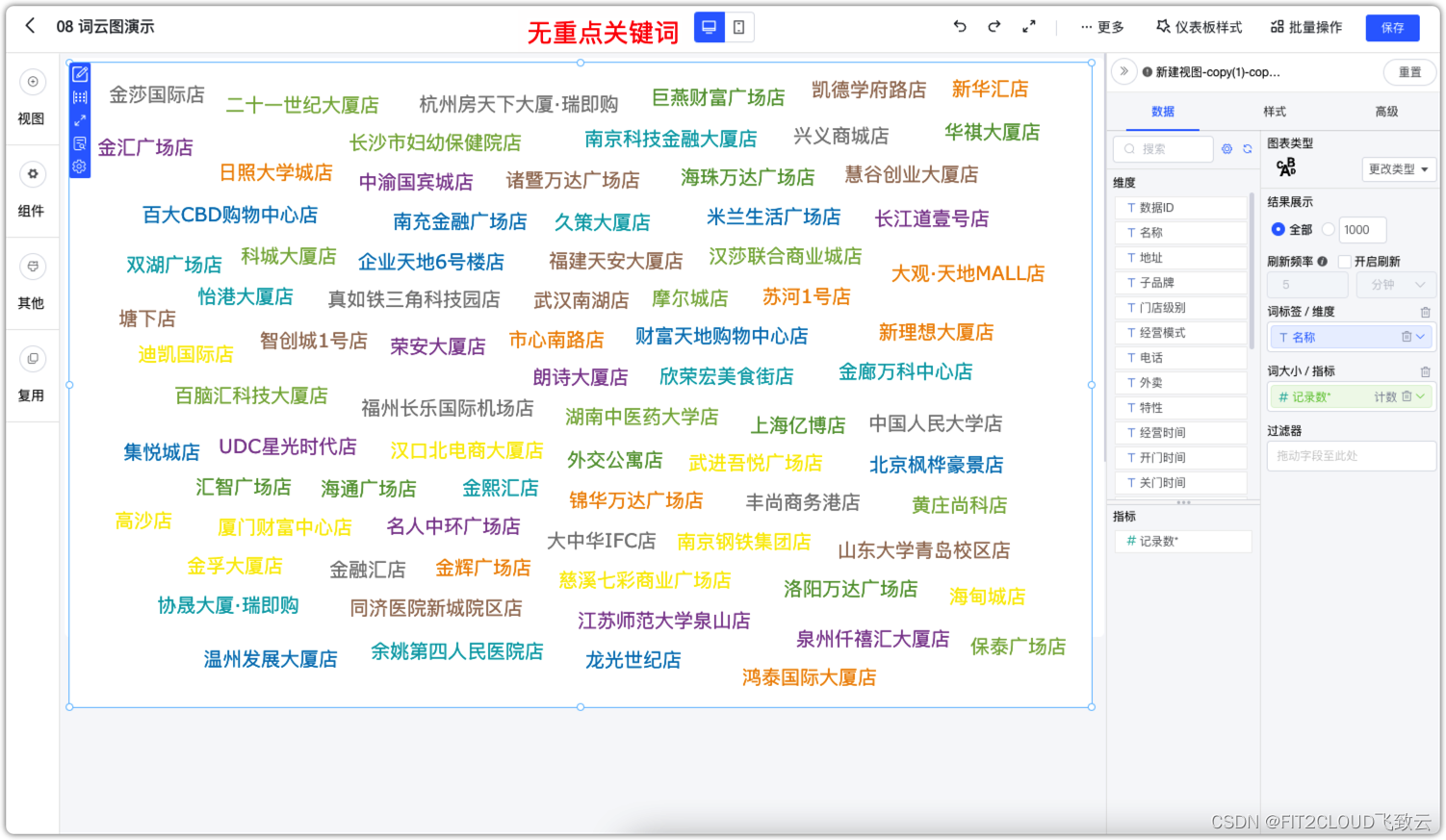Click the 计数 aggregation label
This screenshot has height=840, width=1446.
point(1385,397)
